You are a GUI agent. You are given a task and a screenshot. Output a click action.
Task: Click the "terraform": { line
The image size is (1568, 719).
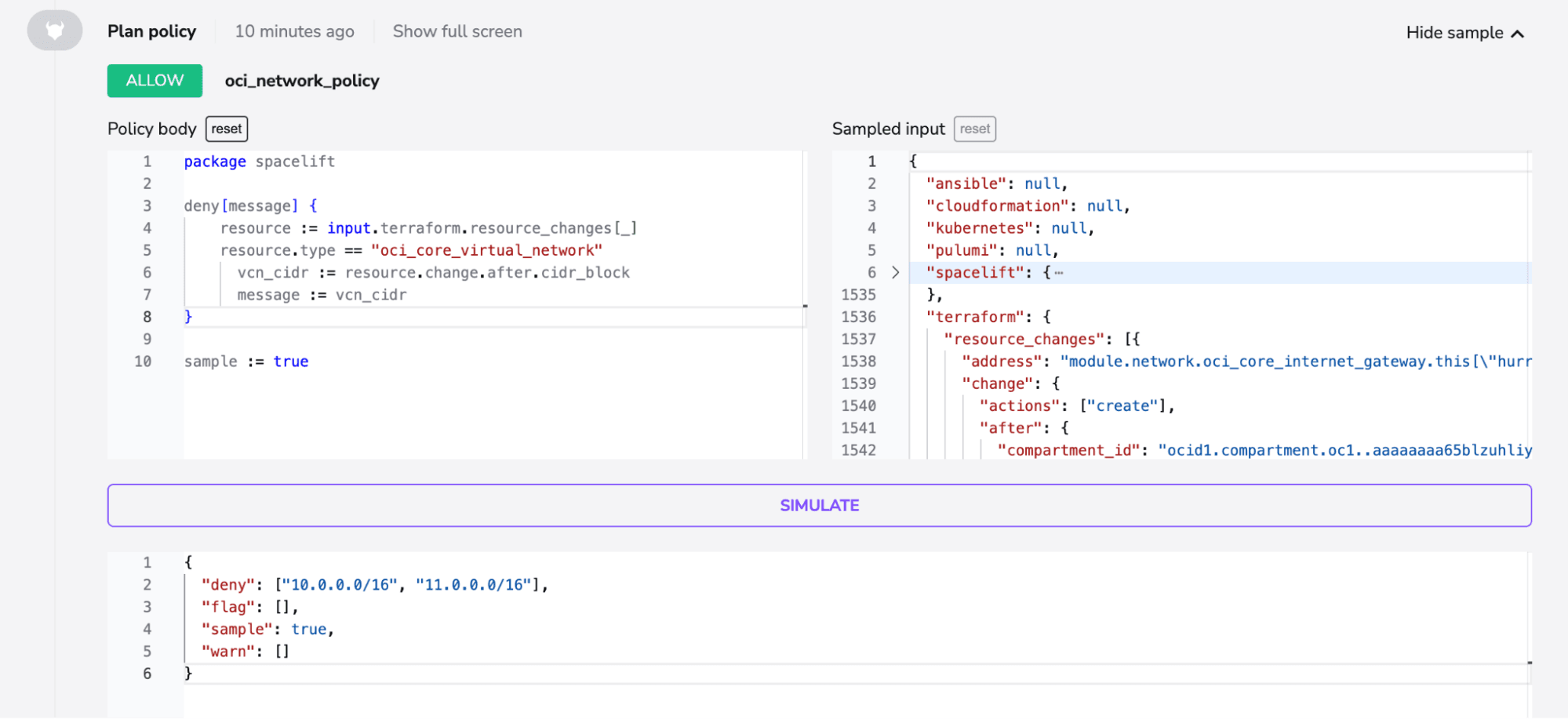coord(988,317)
